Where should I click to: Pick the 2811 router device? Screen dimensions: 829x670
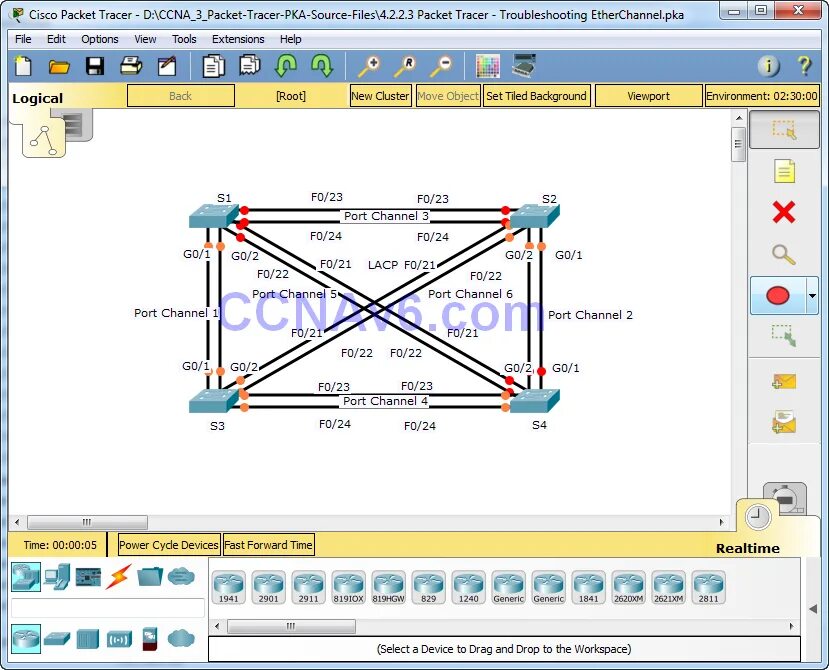(708, 587)
